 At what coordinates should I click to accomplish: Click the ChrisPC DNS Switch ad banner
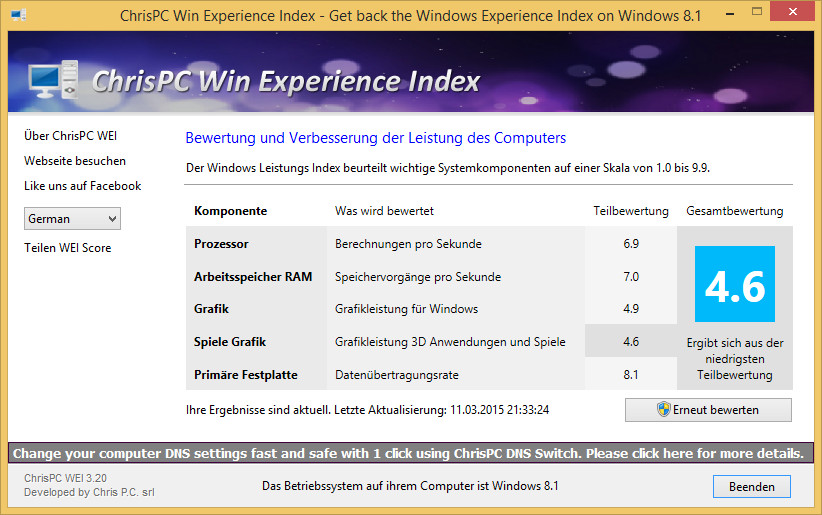410,453
